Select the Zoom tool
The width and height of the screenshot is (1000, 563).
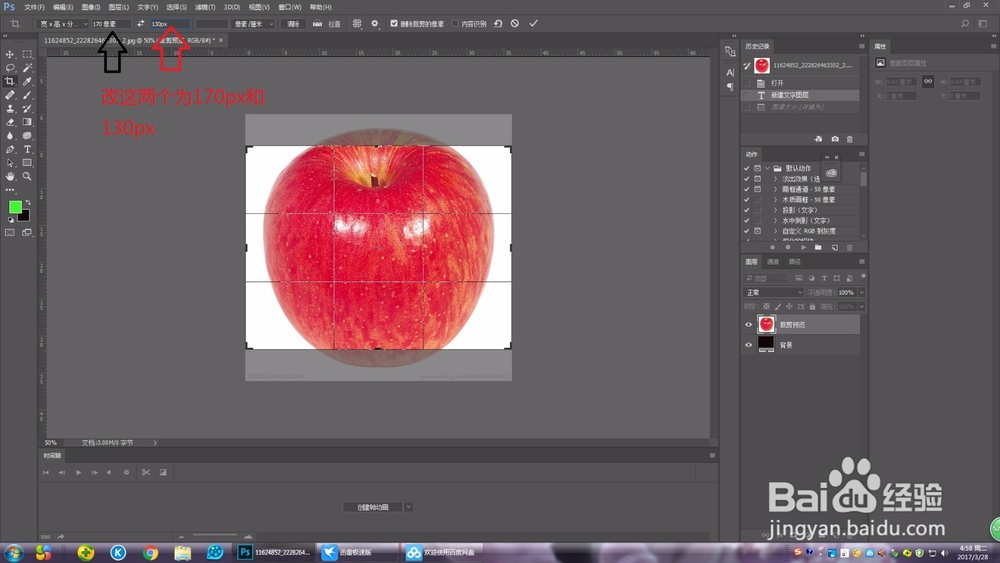click(x=27, y=176)
